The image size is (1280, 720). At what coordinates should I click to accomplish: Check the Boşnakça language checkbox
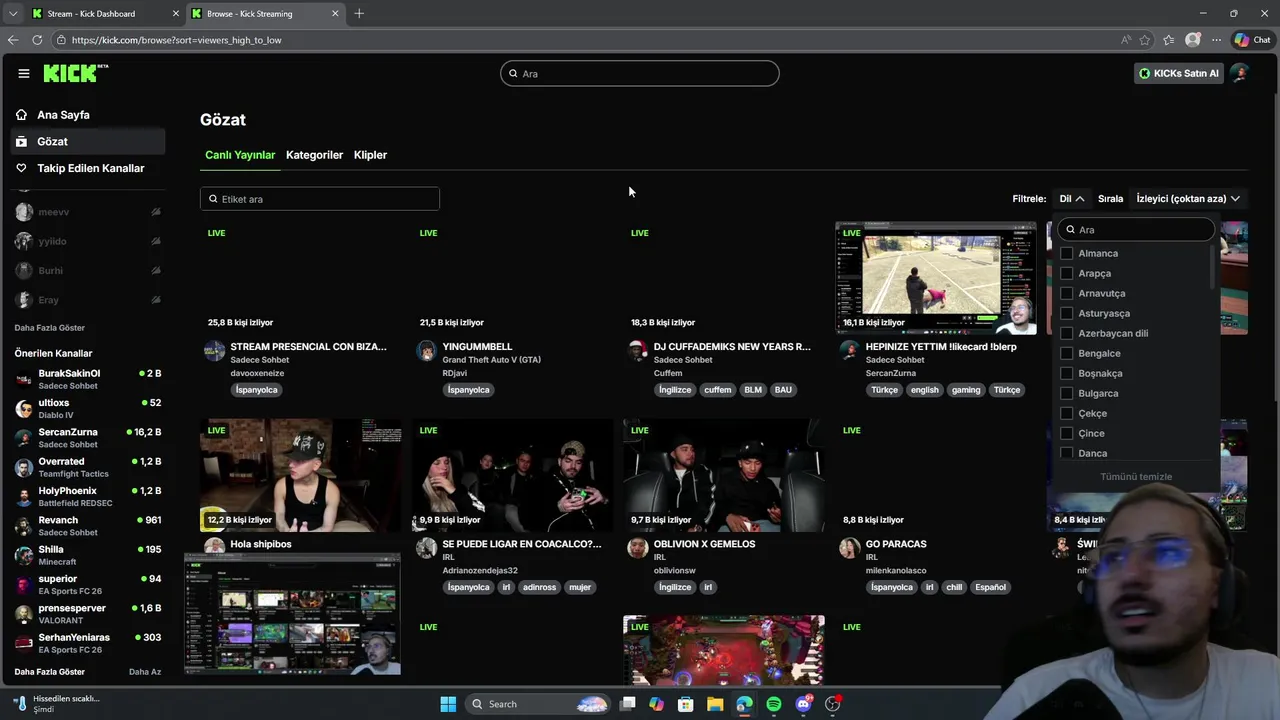pos(1066,374)
